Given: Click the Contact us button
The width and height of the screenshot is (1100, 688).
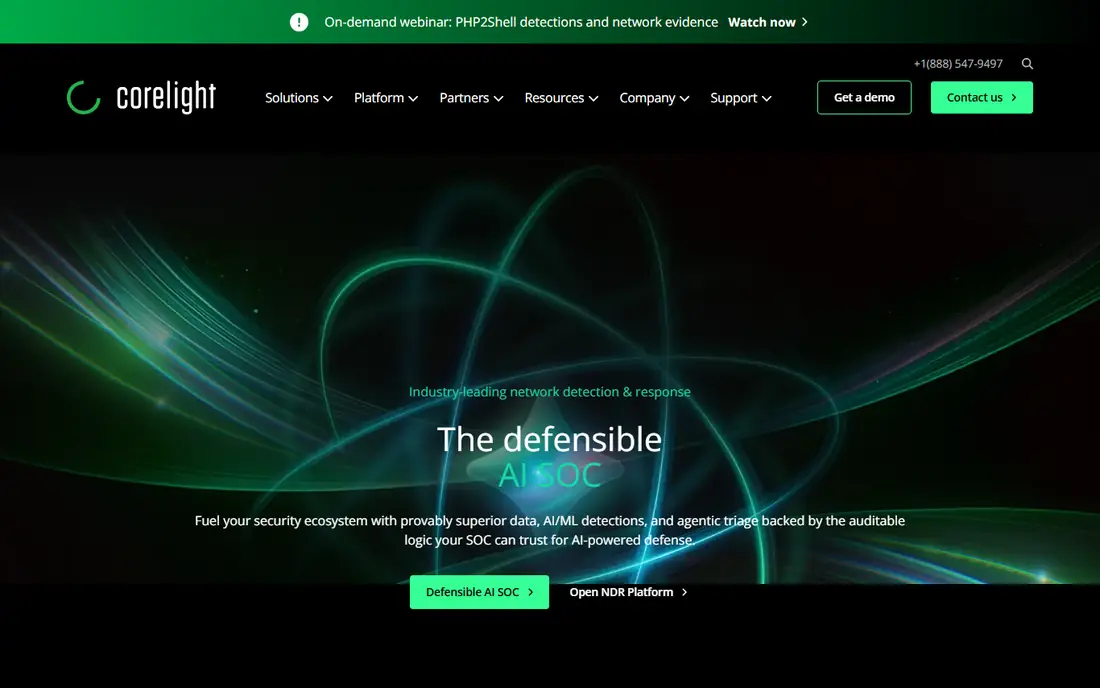Looking at the screenshot, I should [981, 97].
